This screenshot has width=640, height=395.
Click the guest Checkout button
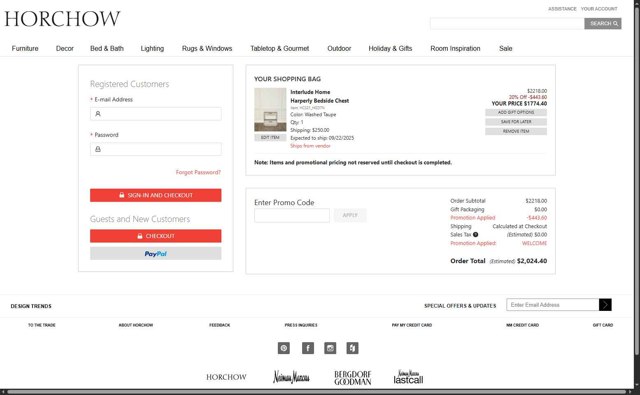pyautogui.click(x=156, y=236)
